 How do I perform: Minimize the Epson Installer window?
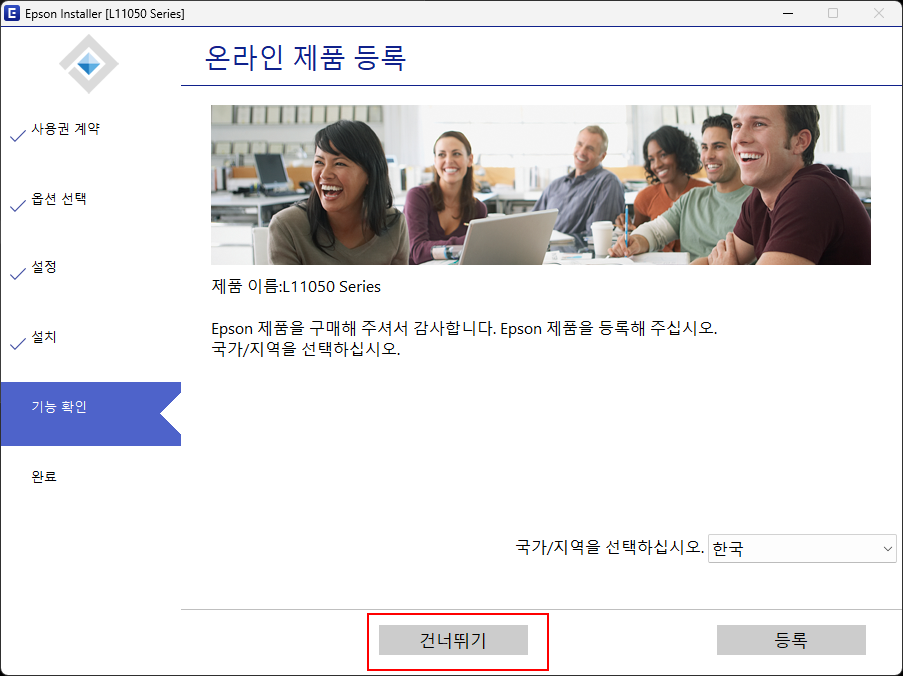point(788,13)
